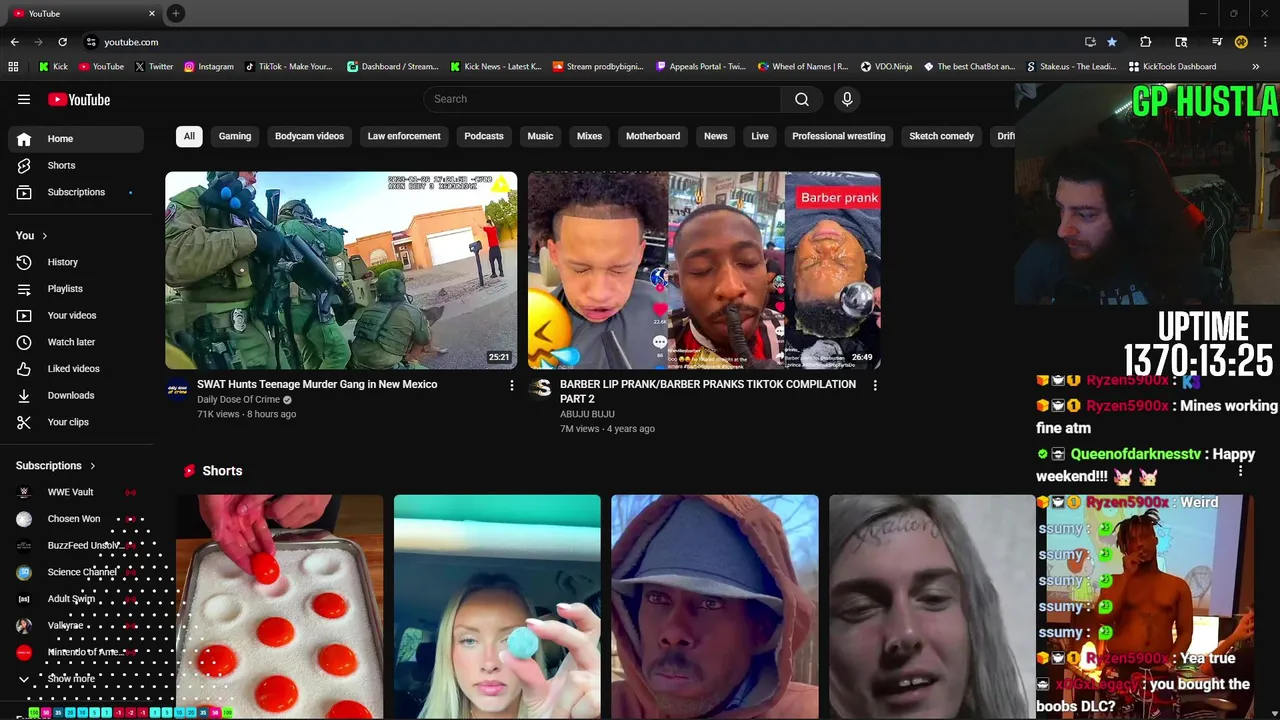
Task: Select the Podcasts filter chip
Action: [484, 136]
